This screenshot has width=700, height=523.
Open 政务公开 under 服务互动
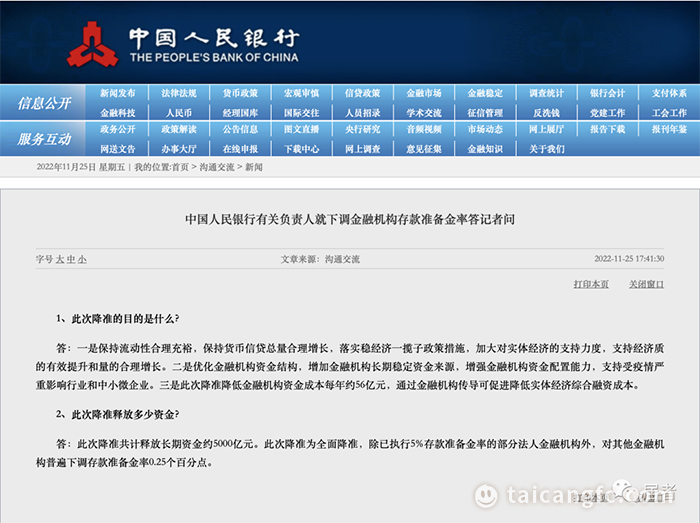click(x=117, y=129)
